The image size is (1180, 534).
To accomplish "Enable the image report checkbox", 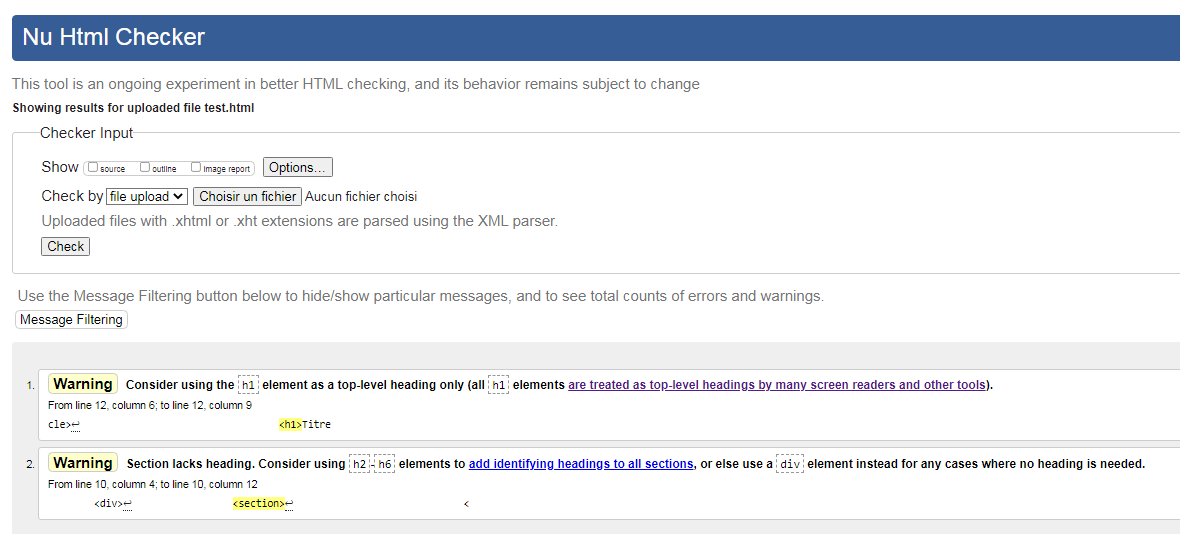I will pos(196,168).
